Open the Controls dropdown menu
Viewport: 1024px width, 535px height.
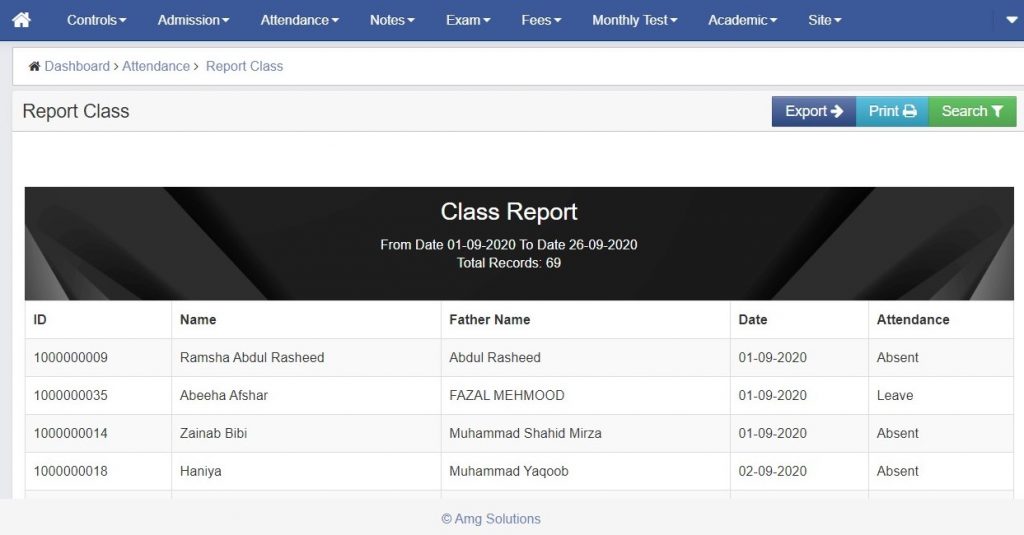tap(97, 20)
